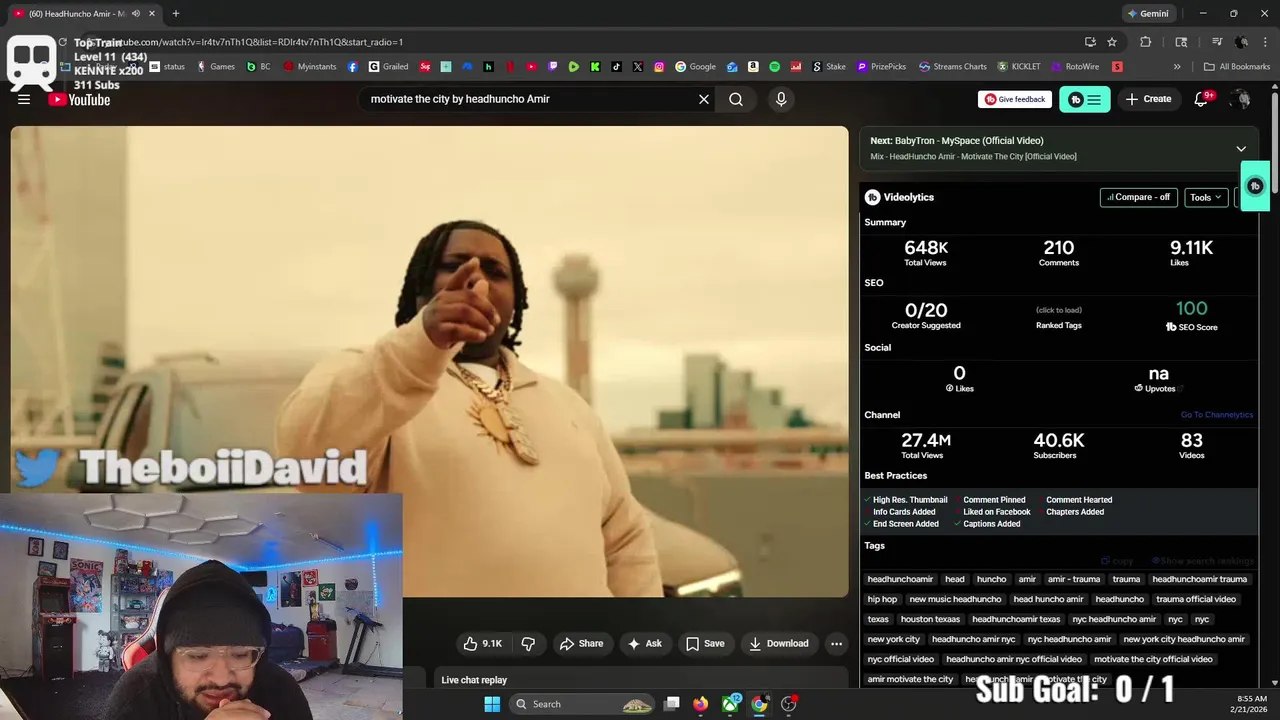Click the teal TubeBuddy menu icon
Screen dimensions: 1280x720
pyautogui.click(x=1084, y=99)
